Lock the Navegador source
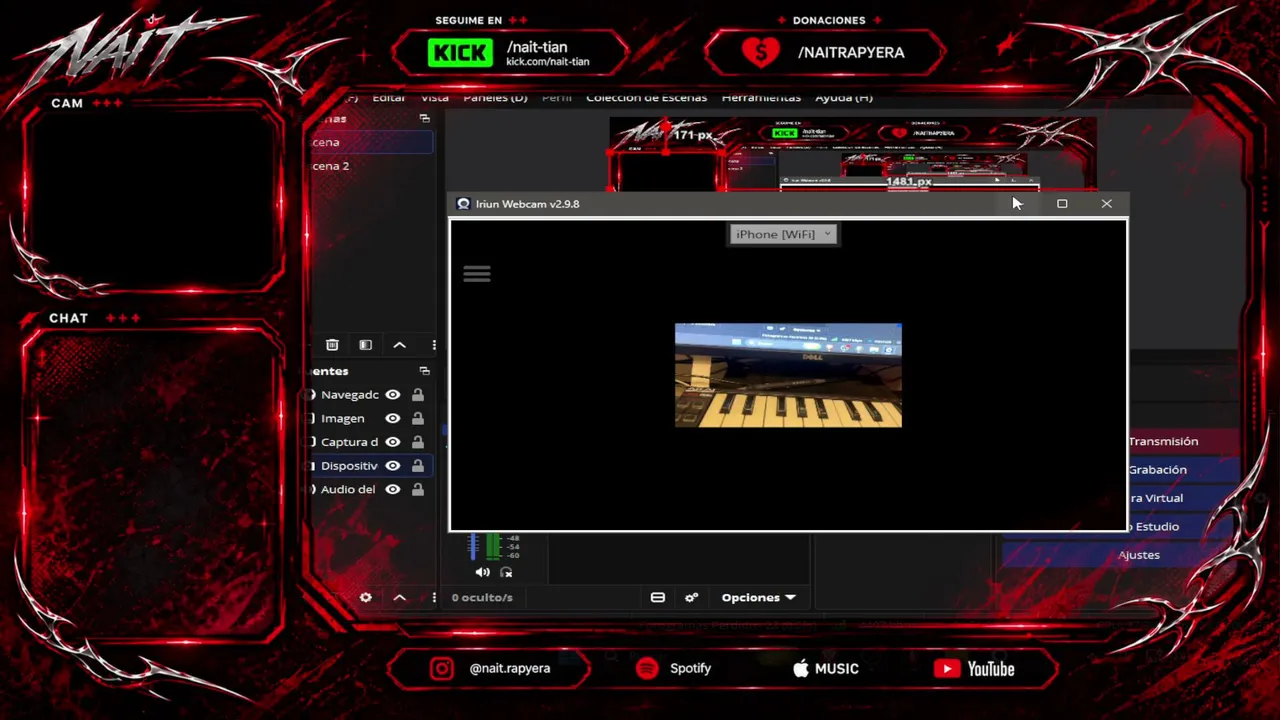 (x=418, y=395)
